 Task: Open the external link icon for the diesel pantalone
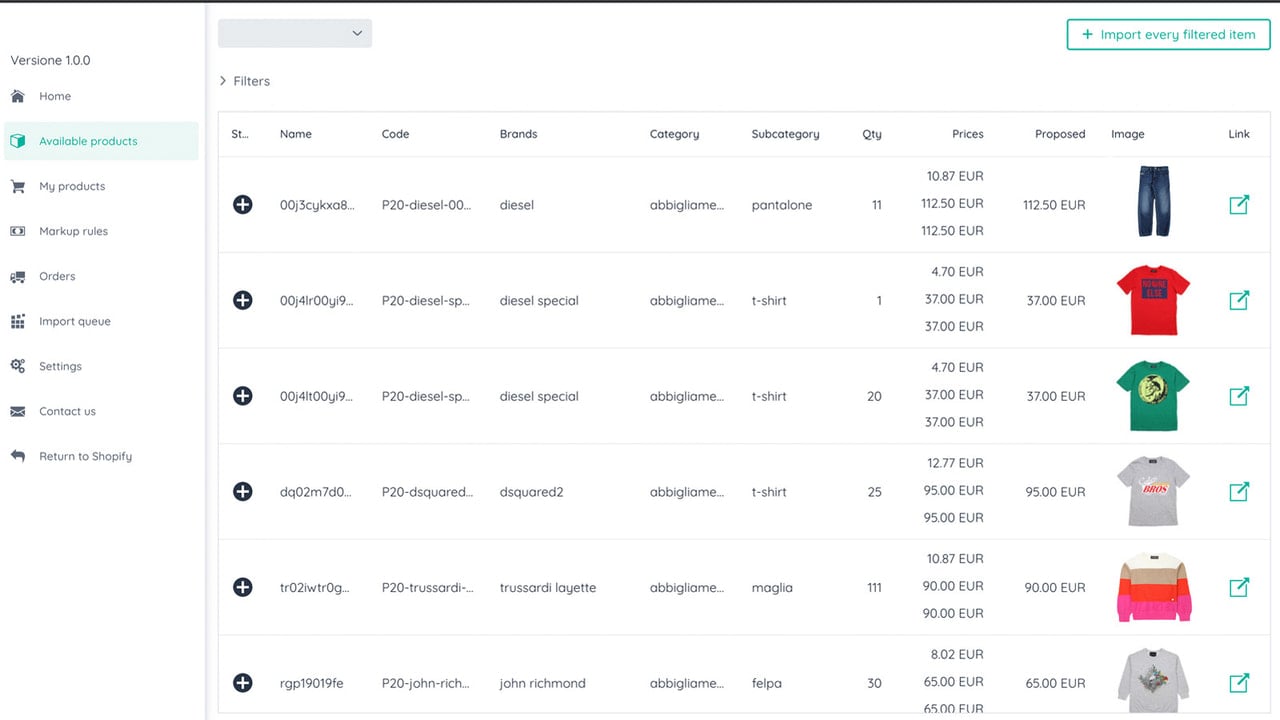1239,204
